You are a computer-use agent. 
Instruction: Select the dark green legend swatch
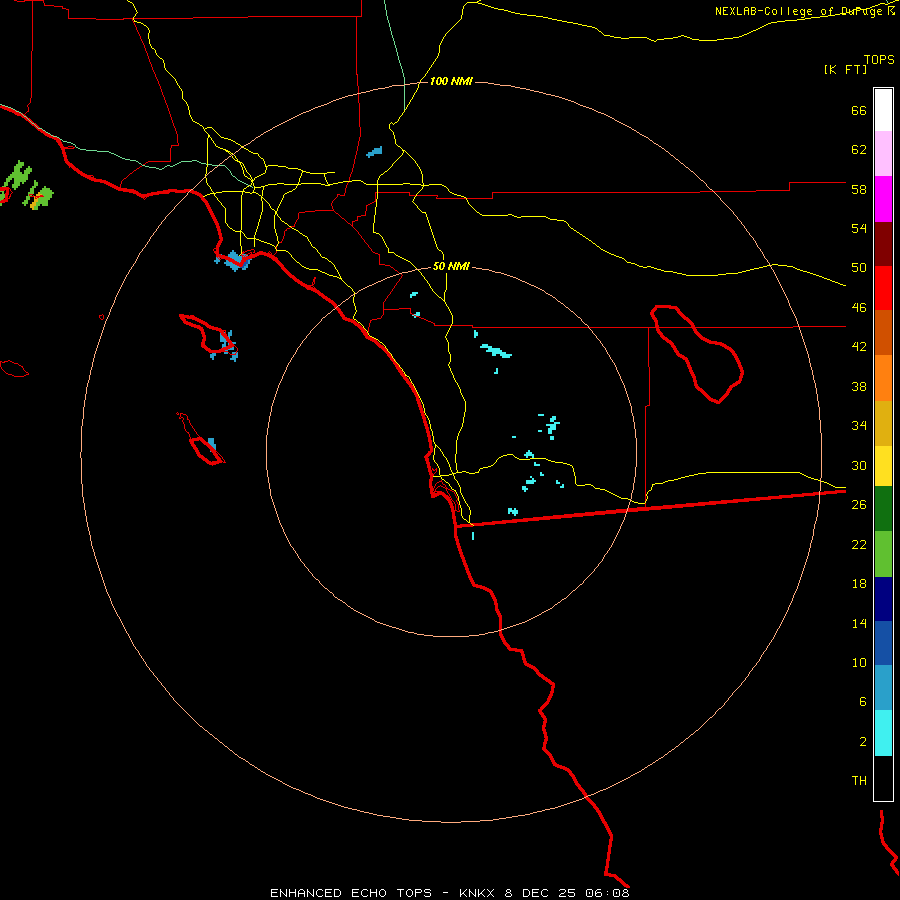[x=883, y=509]
